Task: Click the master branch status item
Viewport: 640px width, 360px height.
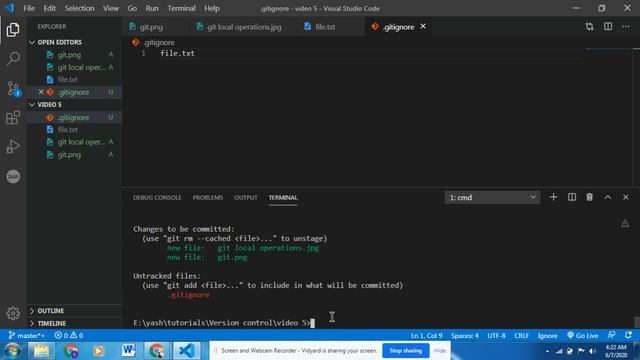Action: pos(26,336)
